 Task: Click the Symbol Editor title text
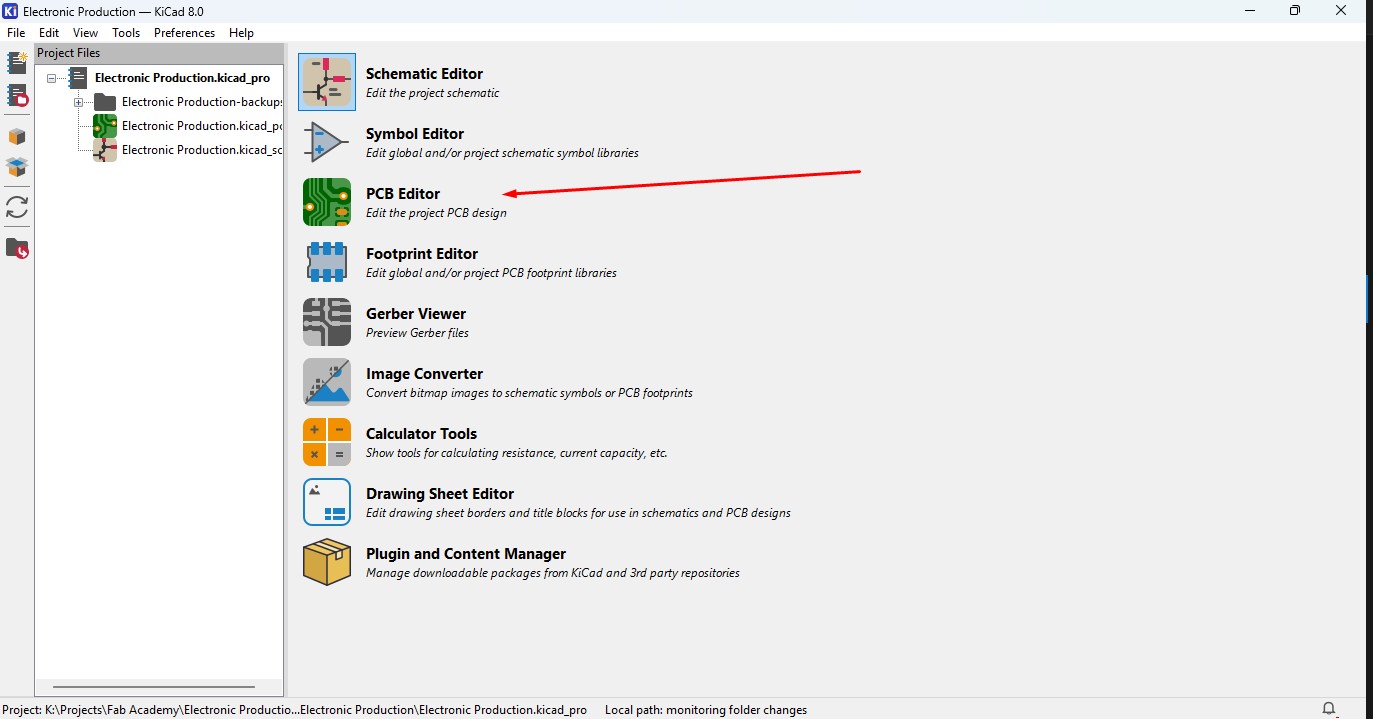(415, 134)
